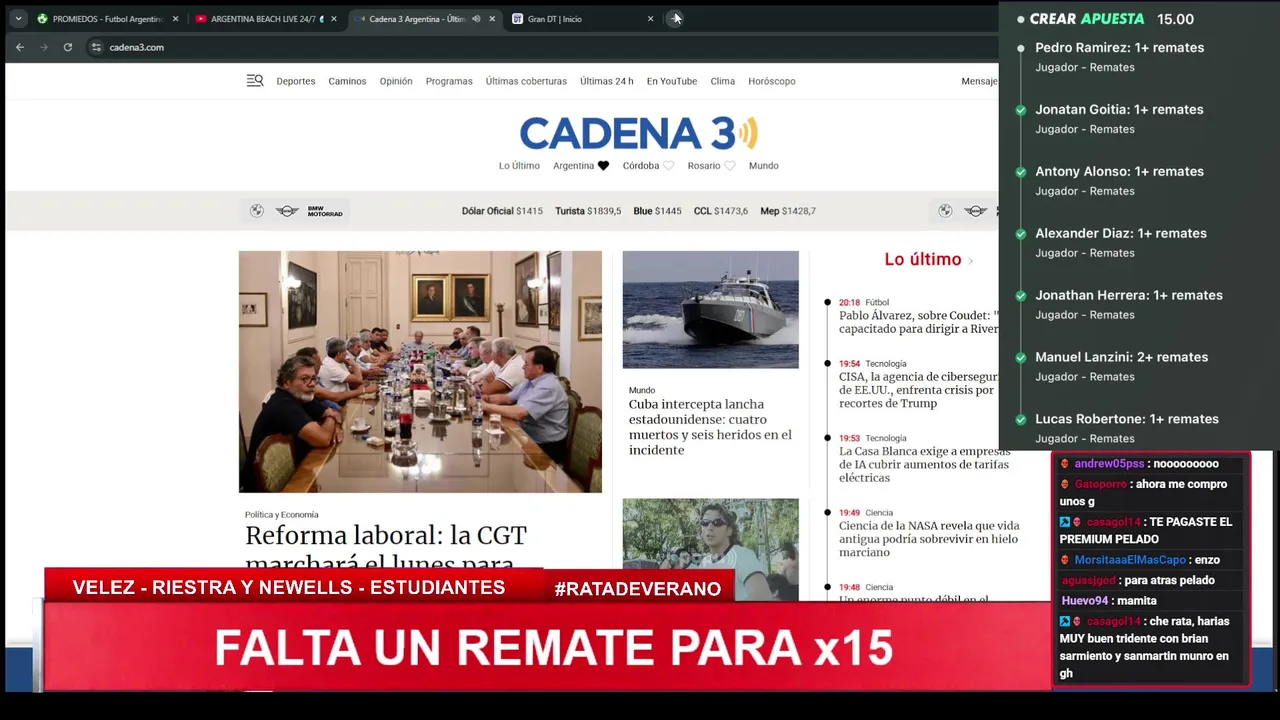The height and width of the screenshot is (720, 1280).
Task: Click the Dólar Oficial $1415 quote
Action: click(502, 211)
